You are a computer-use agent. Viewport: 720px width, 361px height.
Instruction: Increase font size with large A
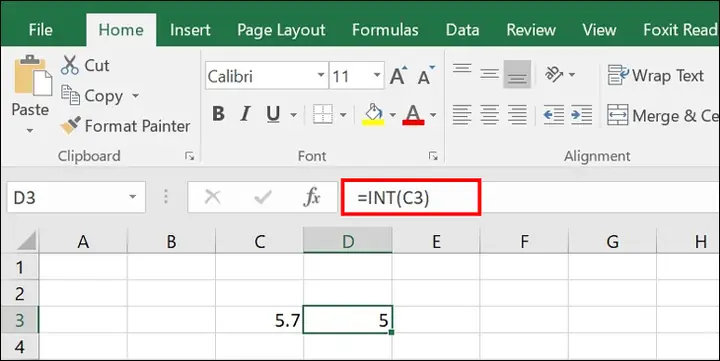click(x=398, y=76)
